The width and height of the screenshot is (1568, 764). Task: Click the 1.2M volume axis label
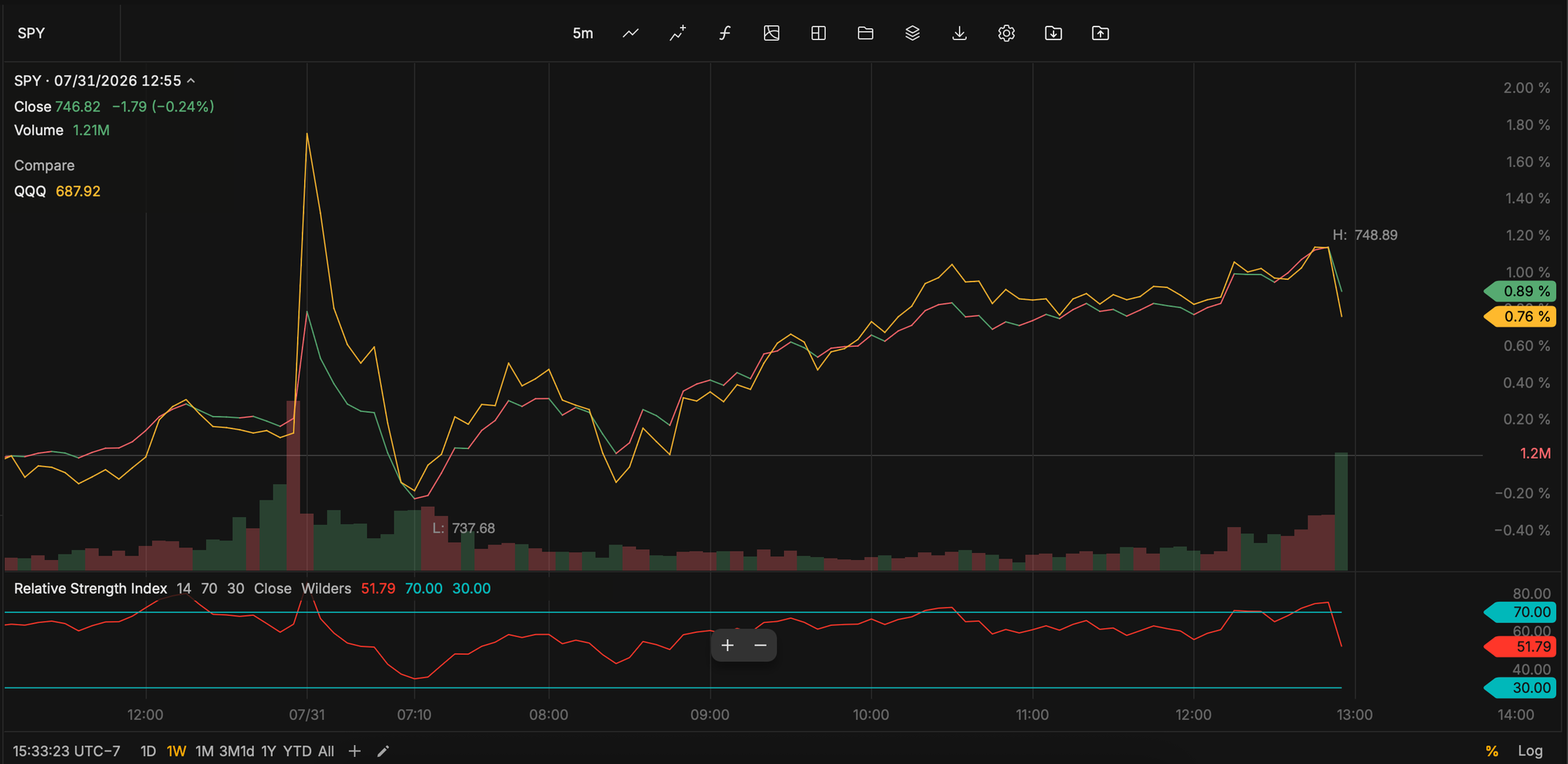tap(1535, 453)
